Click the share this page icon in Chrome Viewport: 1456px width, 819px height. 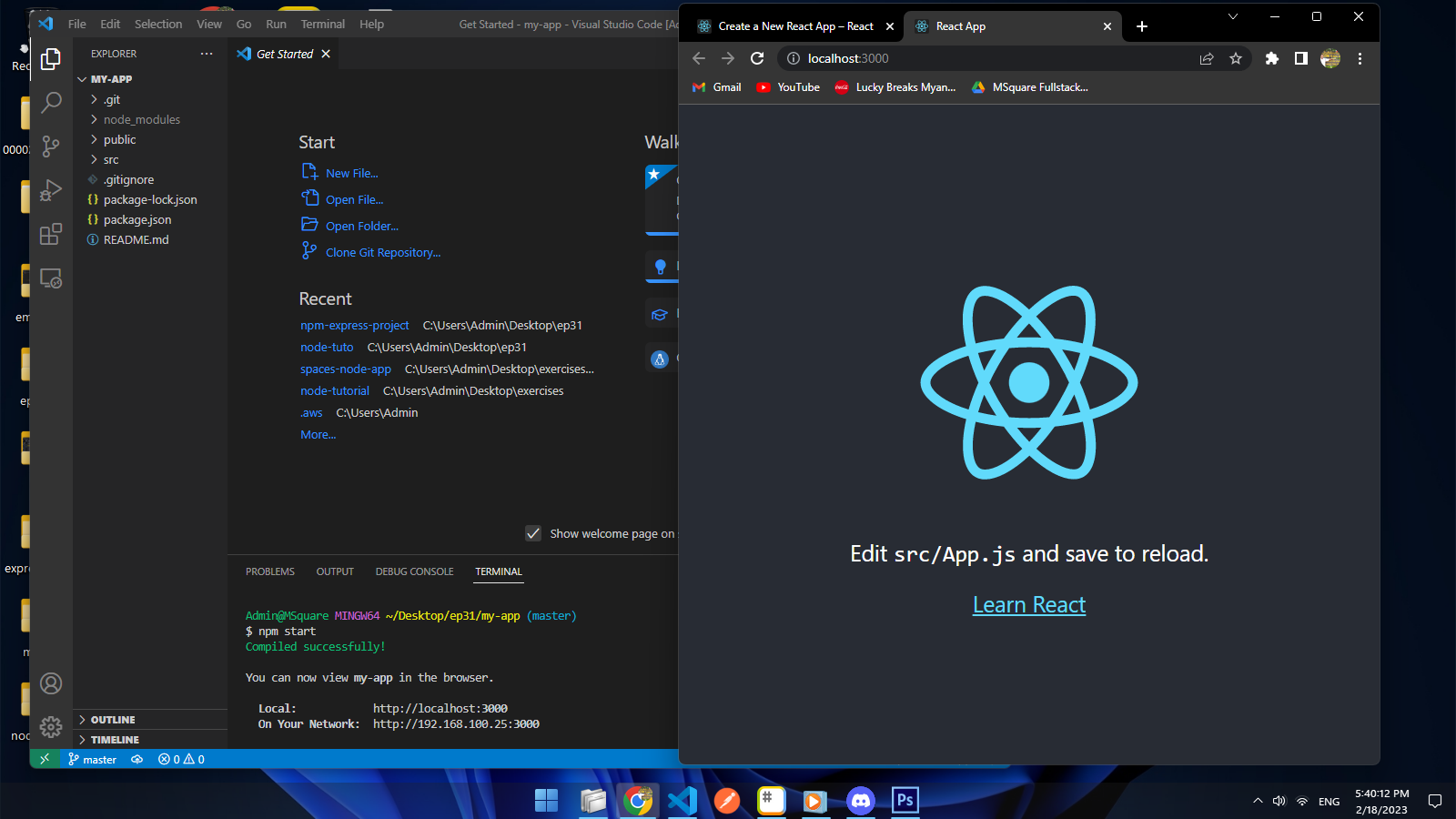pyautogui.click(x=1207, y=58)
